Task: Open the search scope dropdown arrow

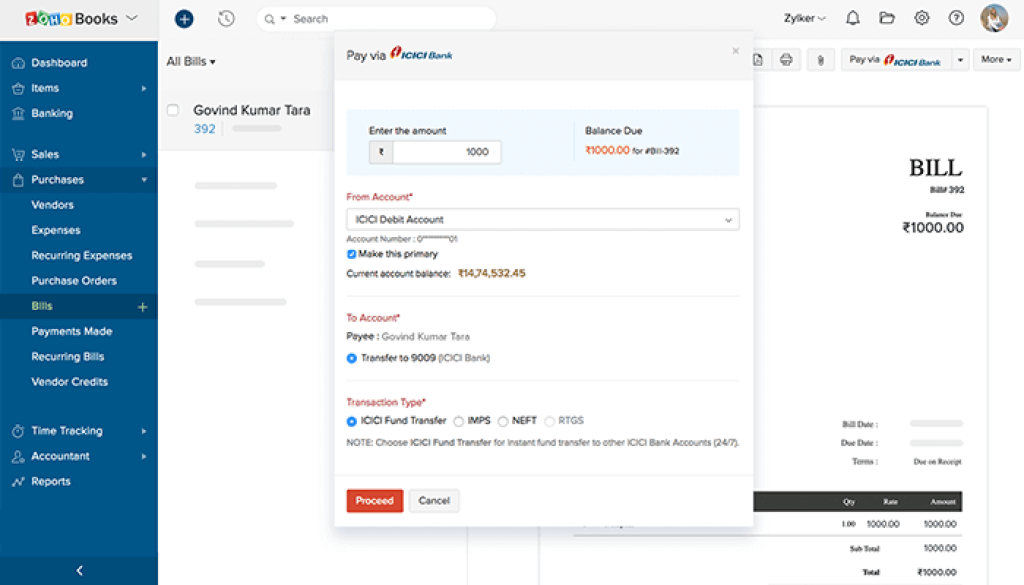Action: (283, 19)
